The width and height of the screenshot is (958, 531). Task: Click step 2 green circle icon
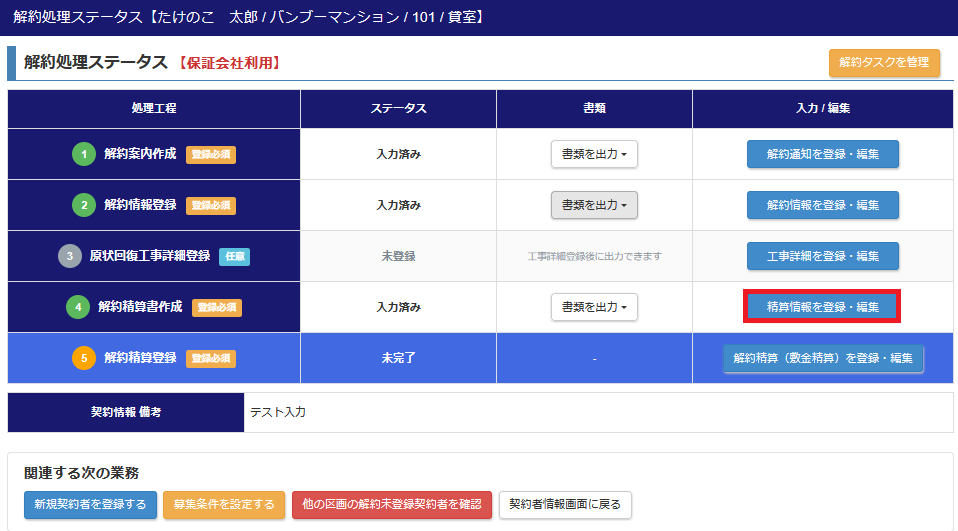[84, 205]
